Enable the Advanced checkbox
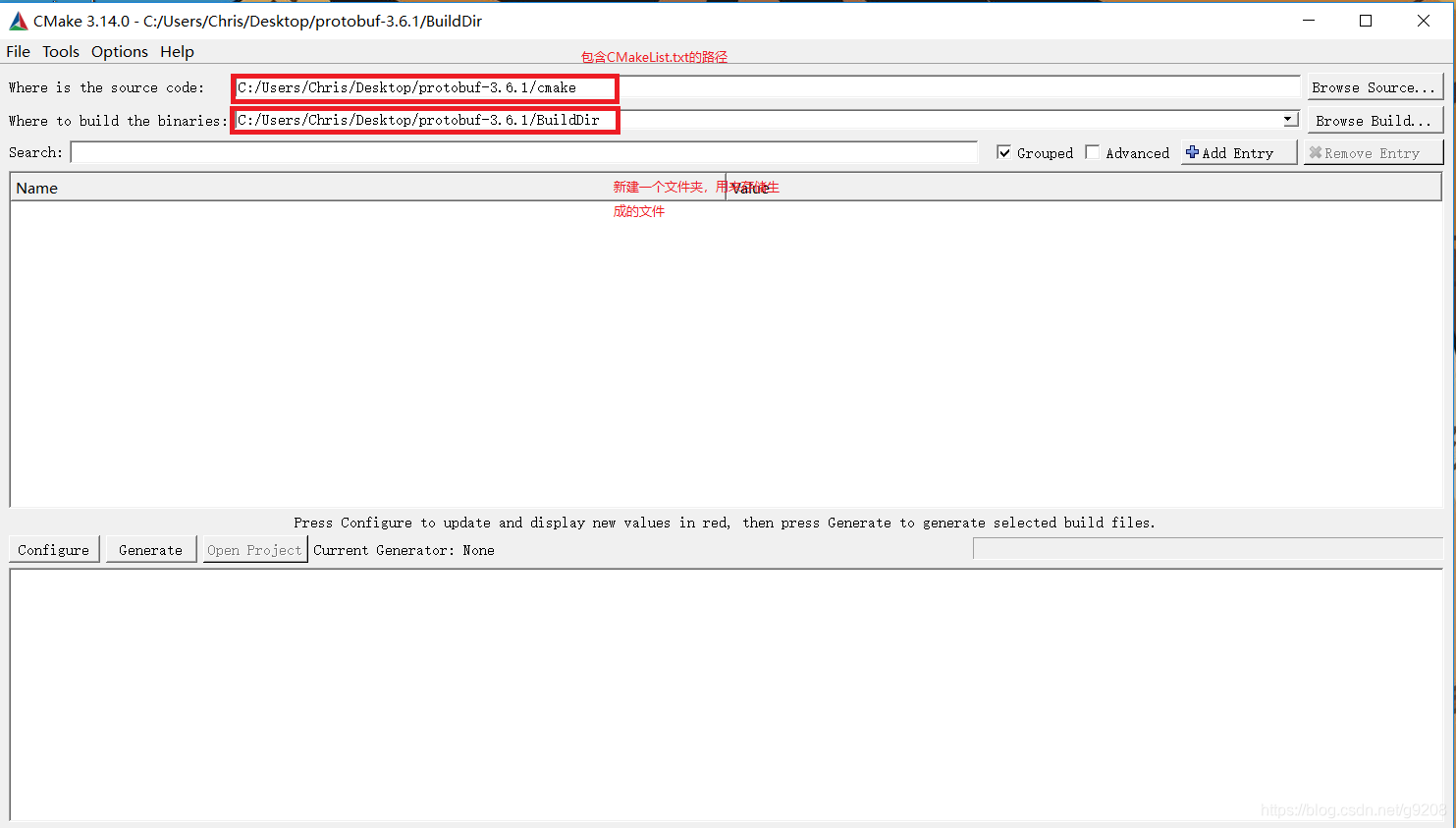Screen dimensions: 1456x828 [1093, 152]
